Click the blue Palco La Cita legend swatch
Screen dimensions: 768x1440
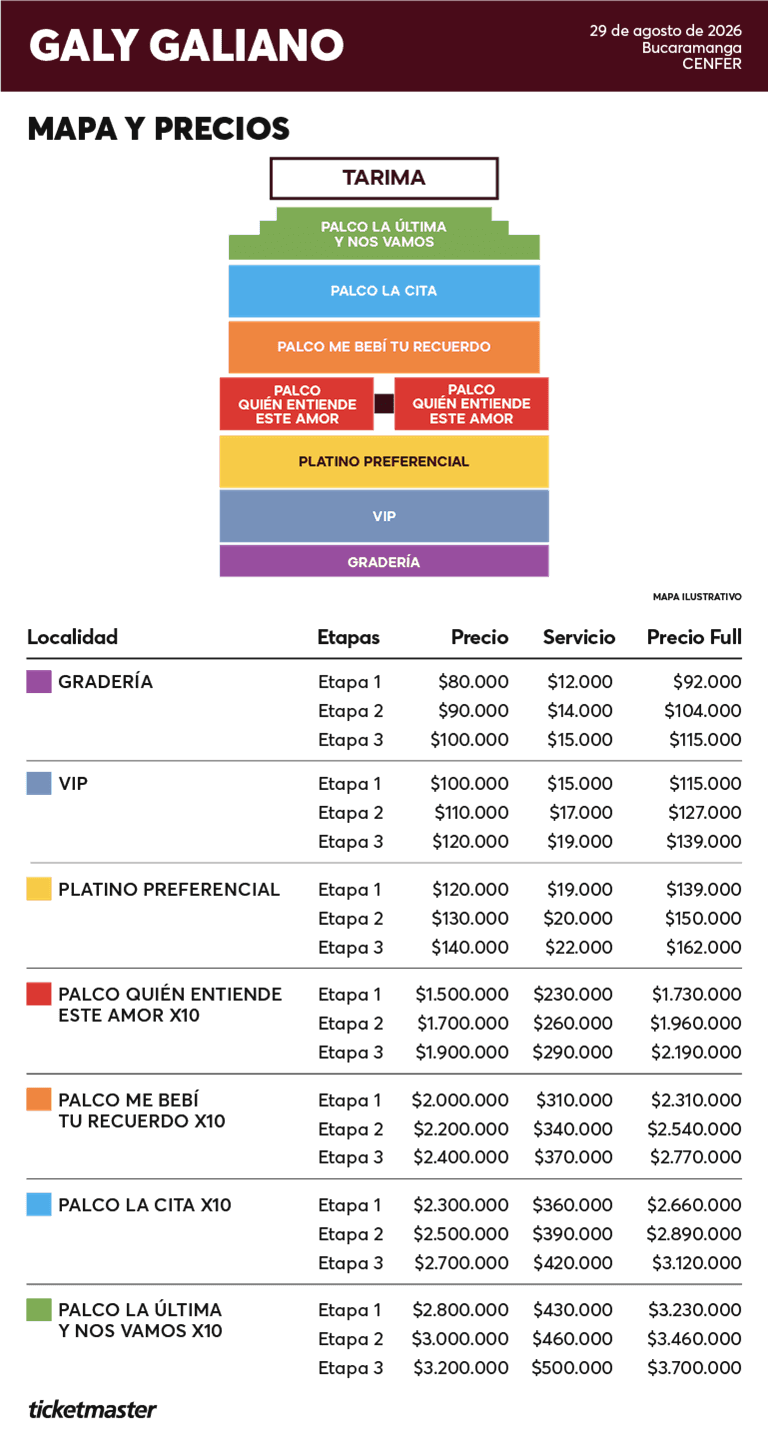point(39,1205)
